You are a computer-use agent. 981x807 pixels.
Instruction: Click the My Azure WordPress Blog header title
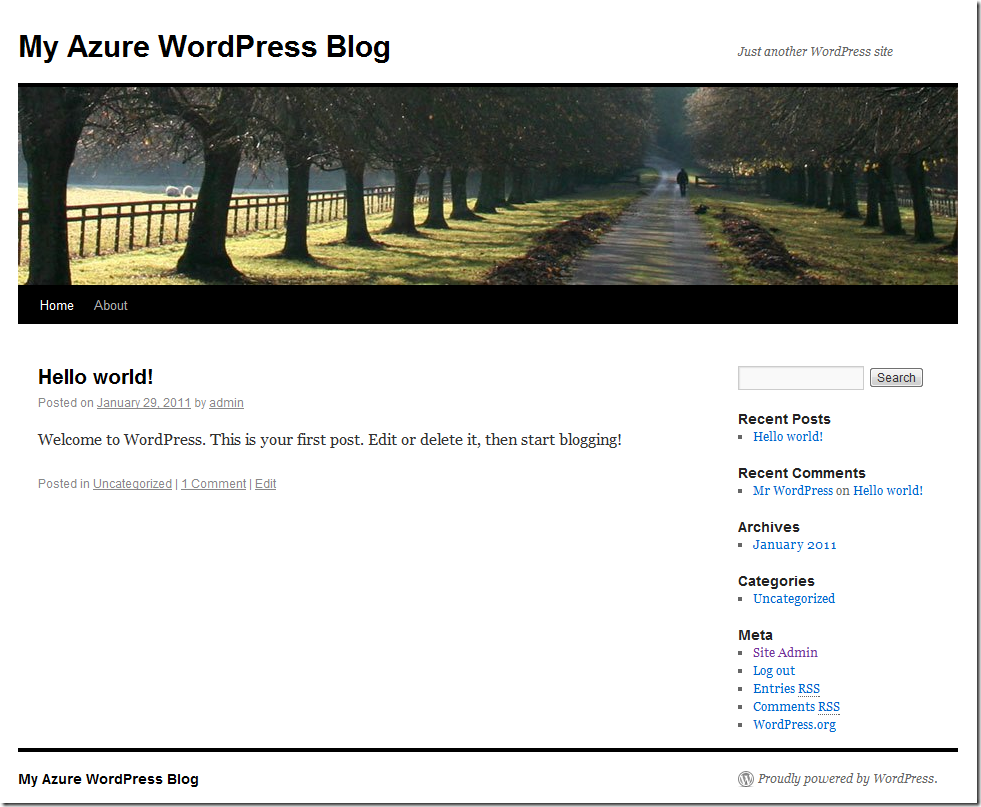tap(205, 47)
